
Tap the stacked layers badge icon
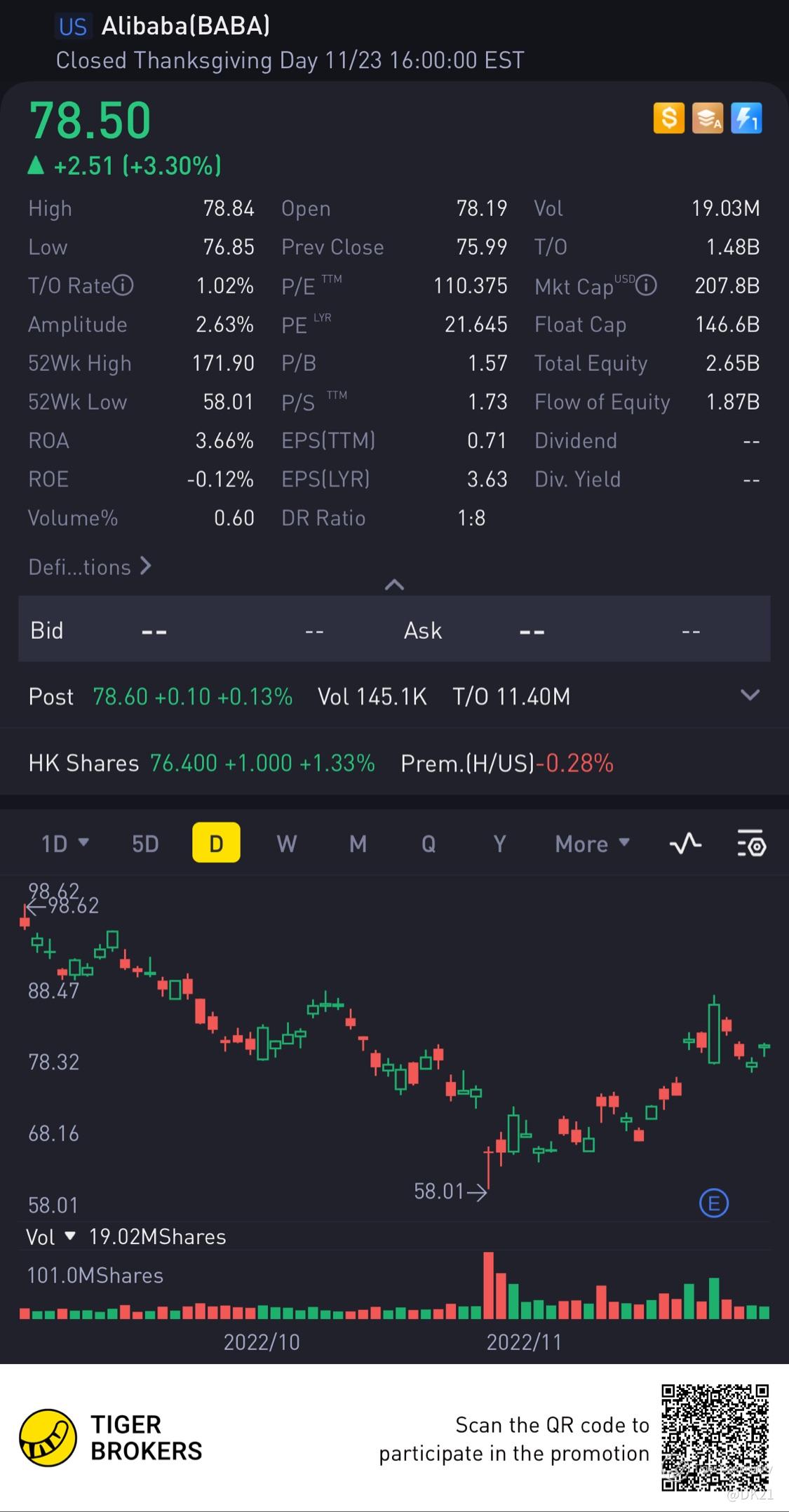click(708, 118)
